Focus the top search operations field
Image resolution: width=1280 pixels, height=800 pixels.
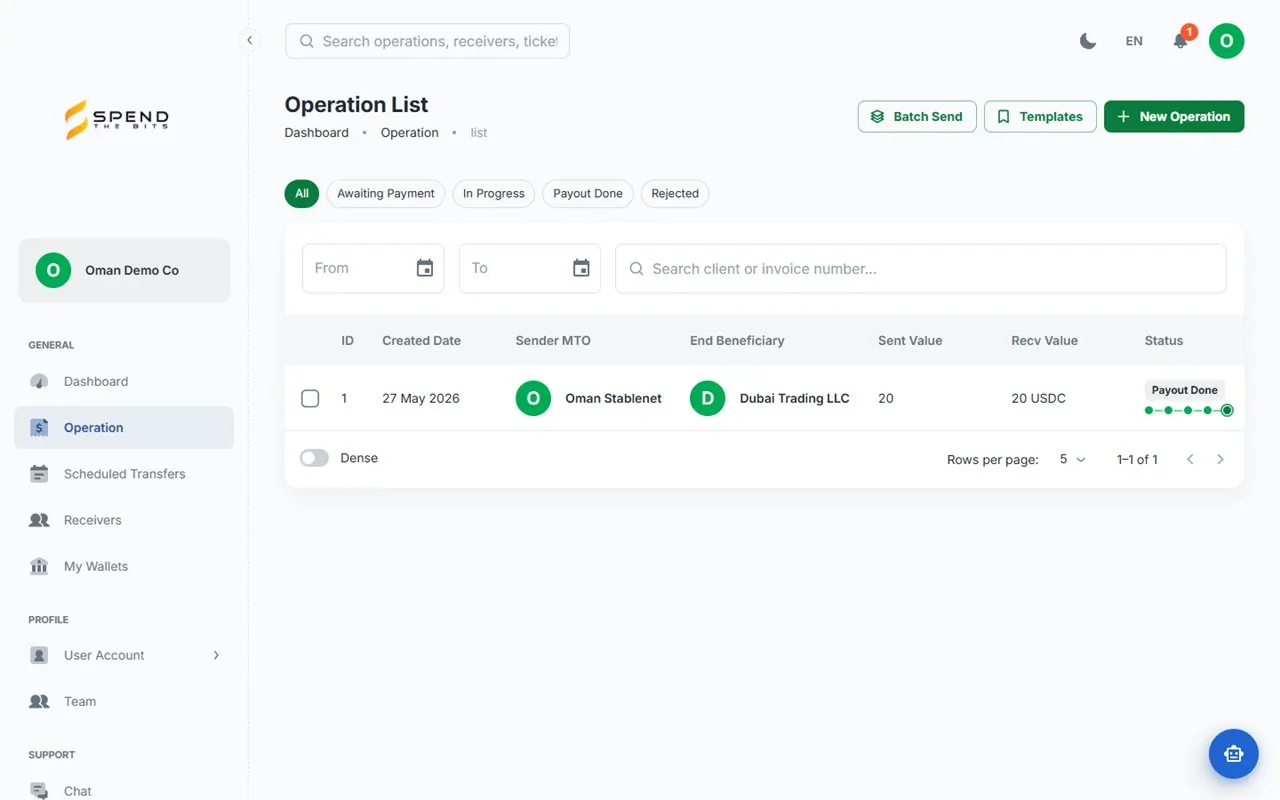pos(427,41)
